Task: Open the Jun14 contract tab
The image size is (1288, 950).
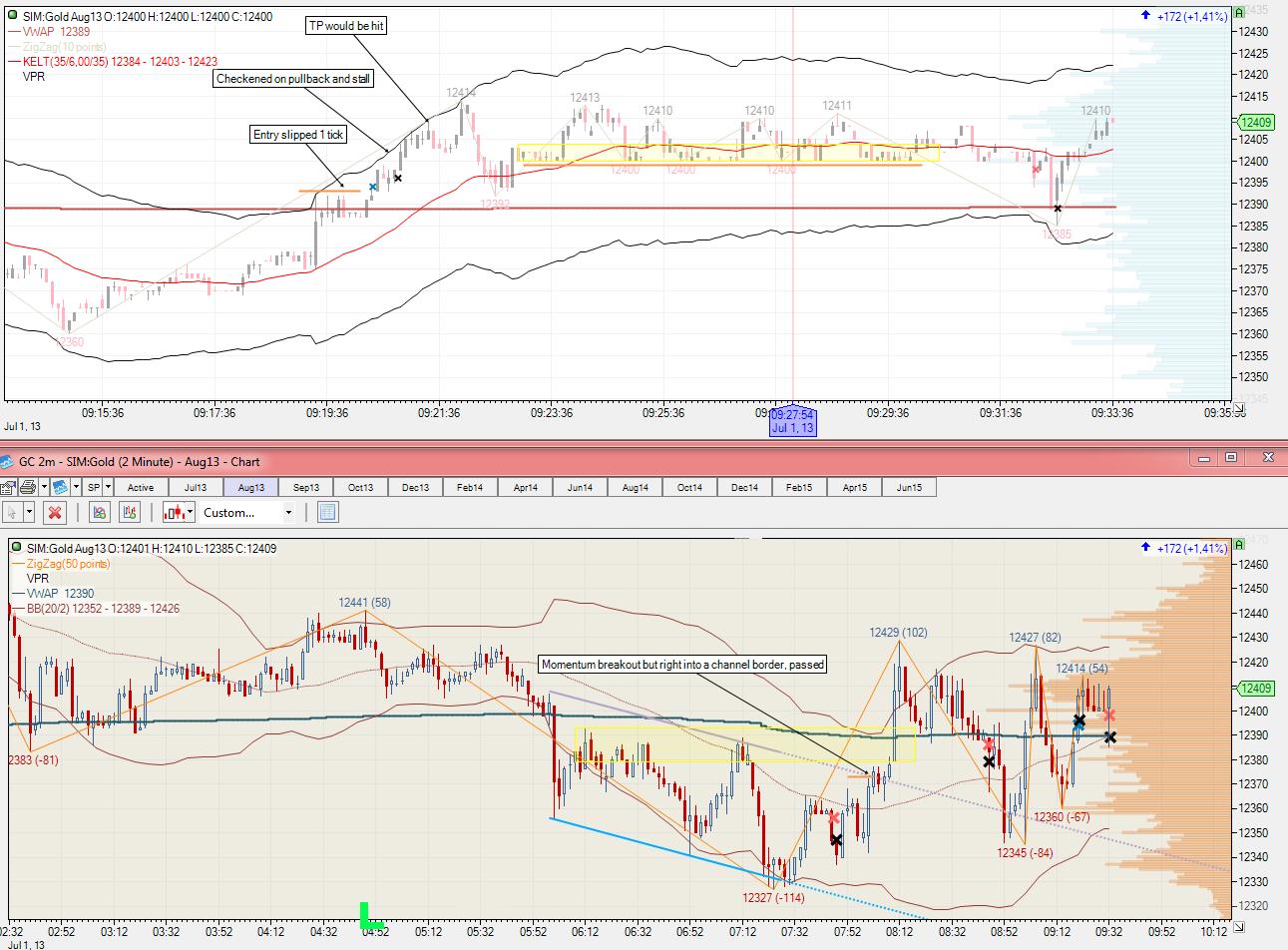Action: pyautogui.click(x=580, y=487)
